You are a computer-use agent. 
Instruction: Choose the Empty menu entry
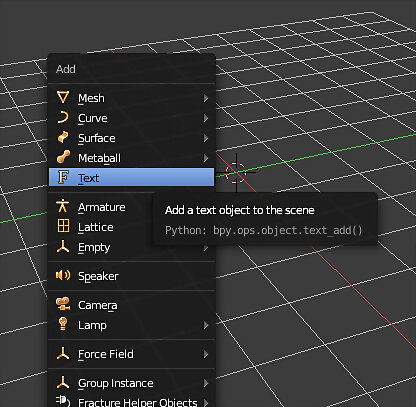[x=131, y=247]
